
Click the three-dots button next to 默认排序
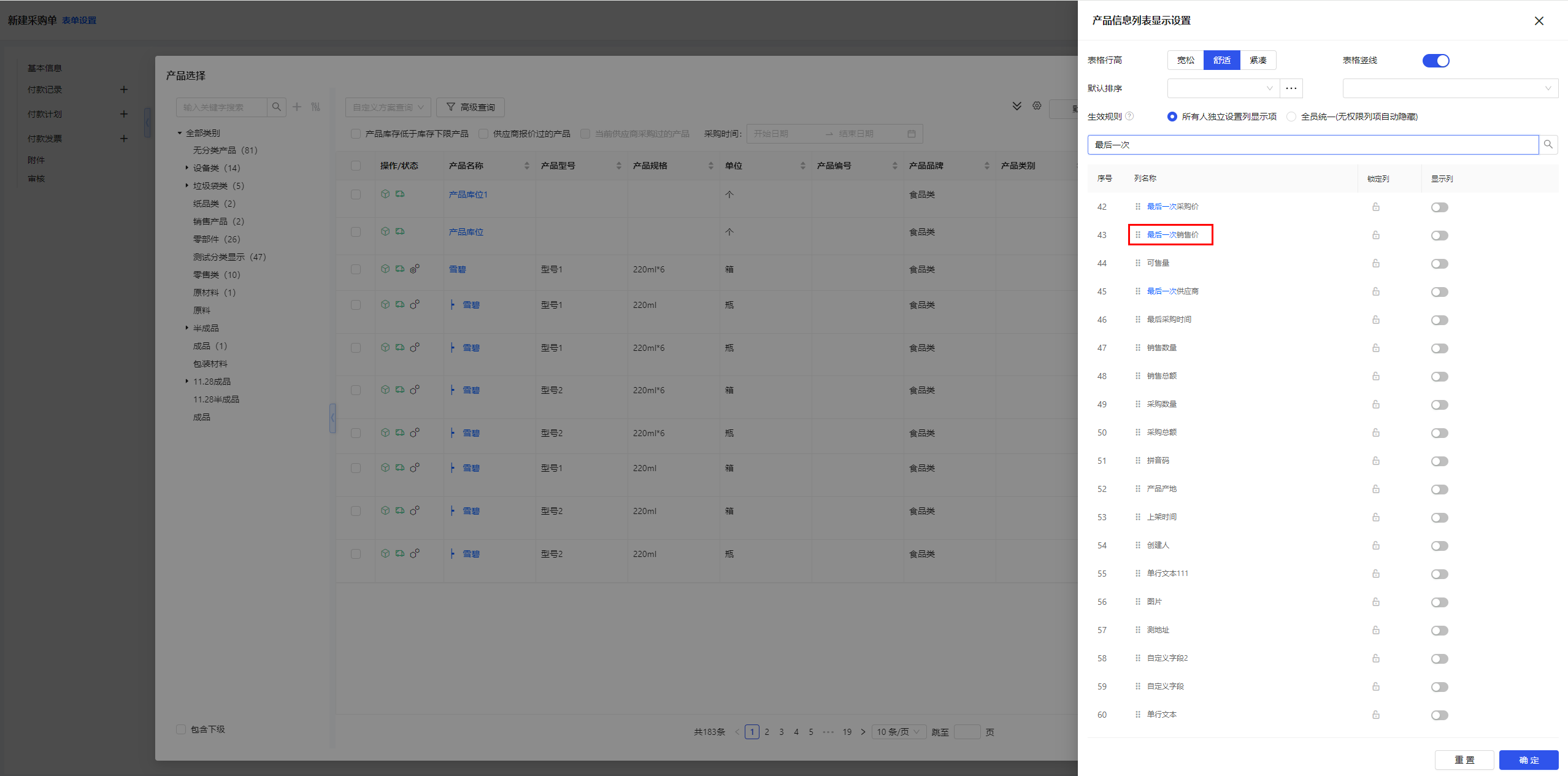[x=1291, y=88]
